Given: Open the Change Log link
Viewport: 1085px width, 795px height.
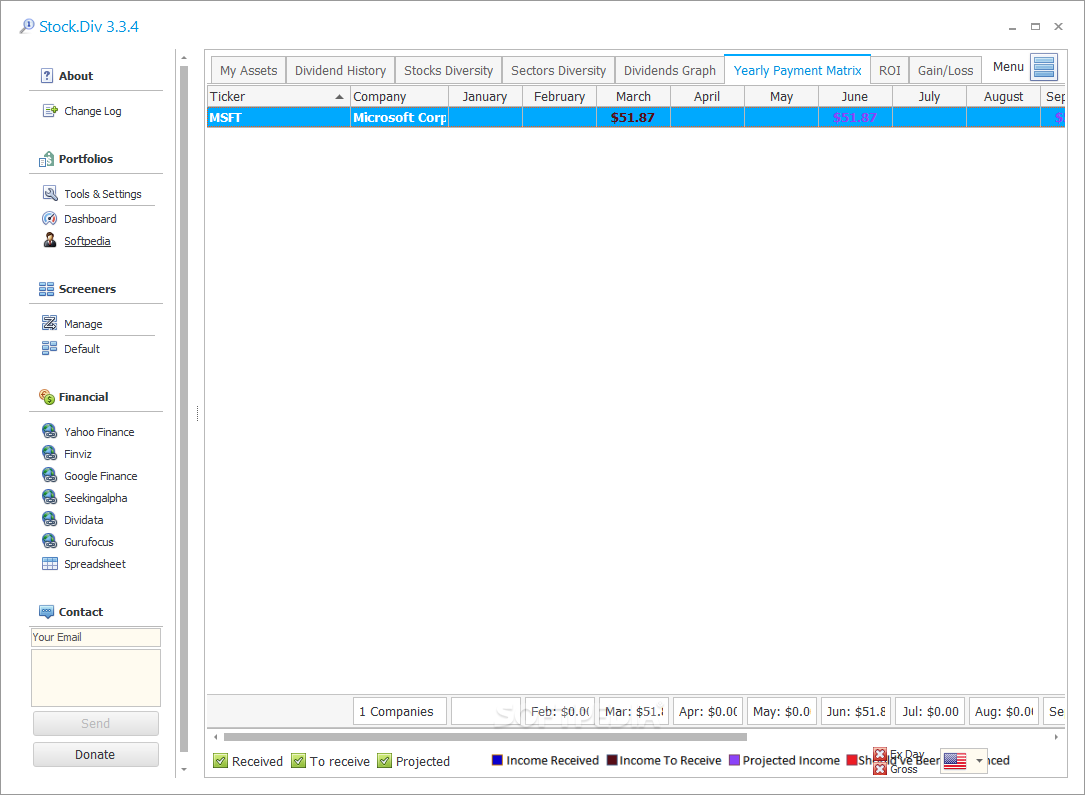Looking at the screenshot, I should [93, 111].
